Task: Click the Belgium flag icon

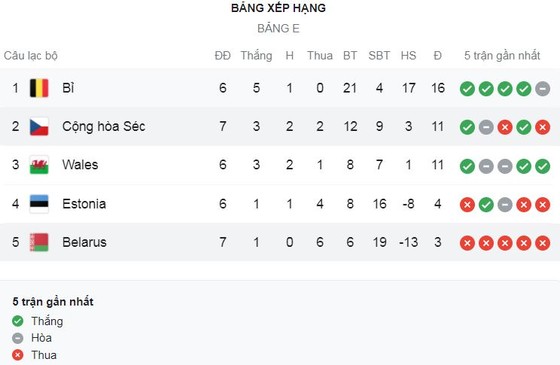Action: (x=39, y=88)
